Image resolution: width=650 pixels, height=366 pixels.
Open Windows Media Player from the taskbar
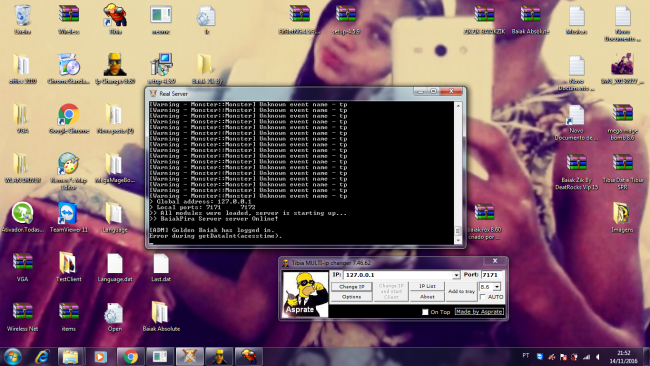pyautogui.click(x=100, y=356)
